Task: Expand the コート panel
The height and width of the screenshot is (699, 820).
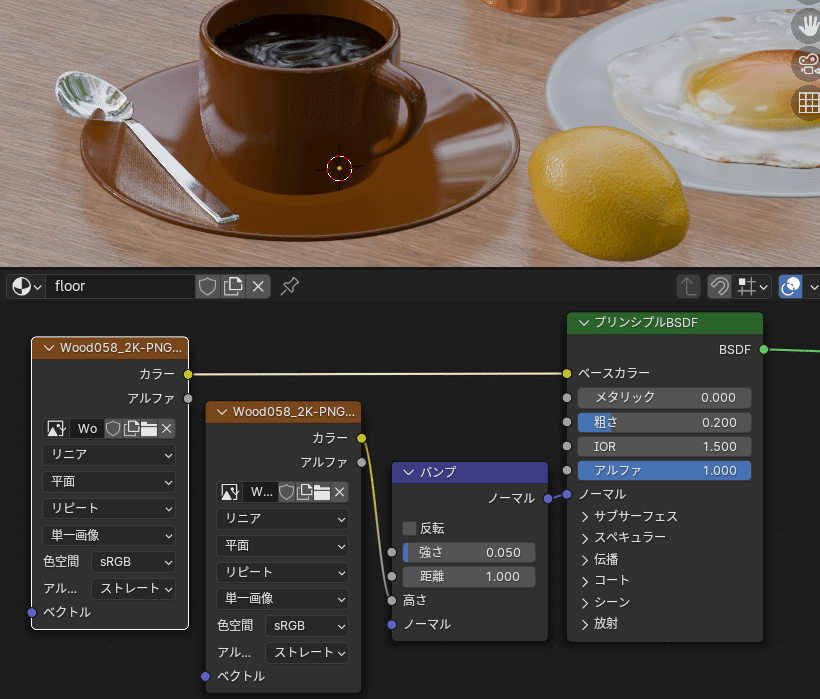Action: (606, 580)
